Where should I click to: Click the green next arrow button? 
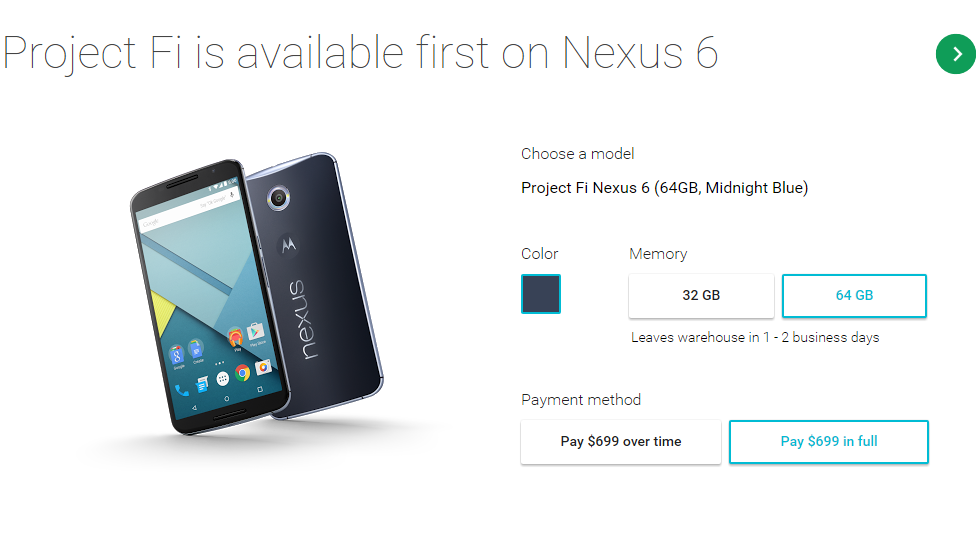[956, 54]
